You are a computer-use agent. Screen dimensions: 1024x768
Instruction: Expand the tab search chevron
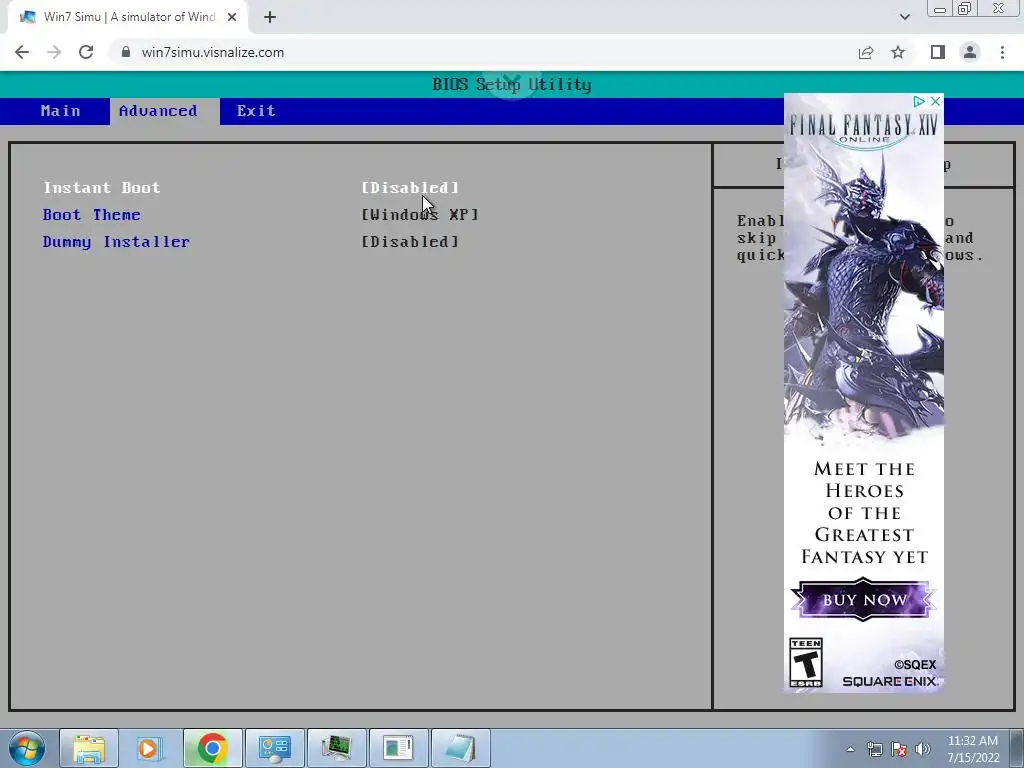(x=904, y=17)
